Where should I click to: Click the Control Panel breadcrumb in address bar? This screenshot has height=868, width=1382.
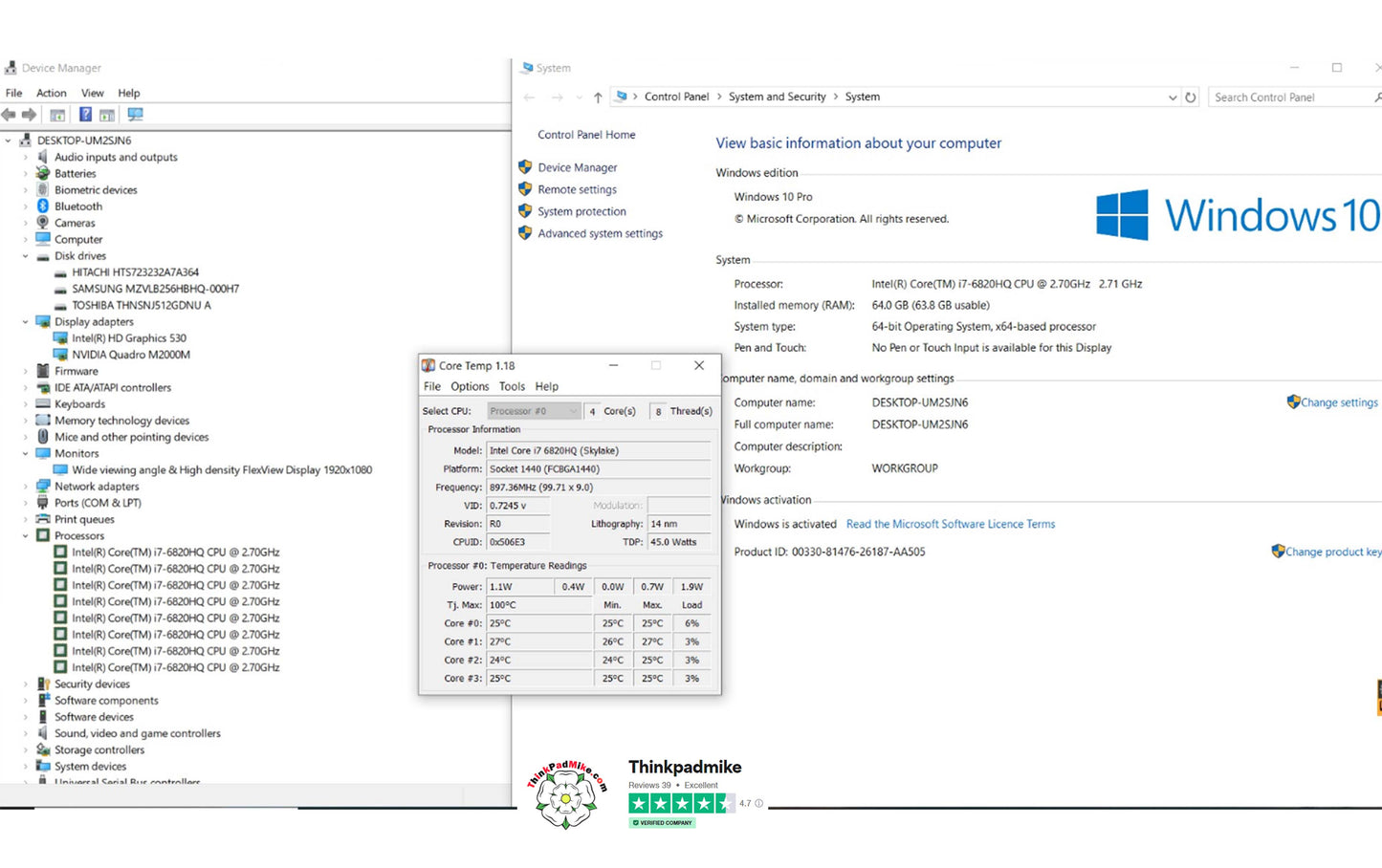(x=677, y=98)
